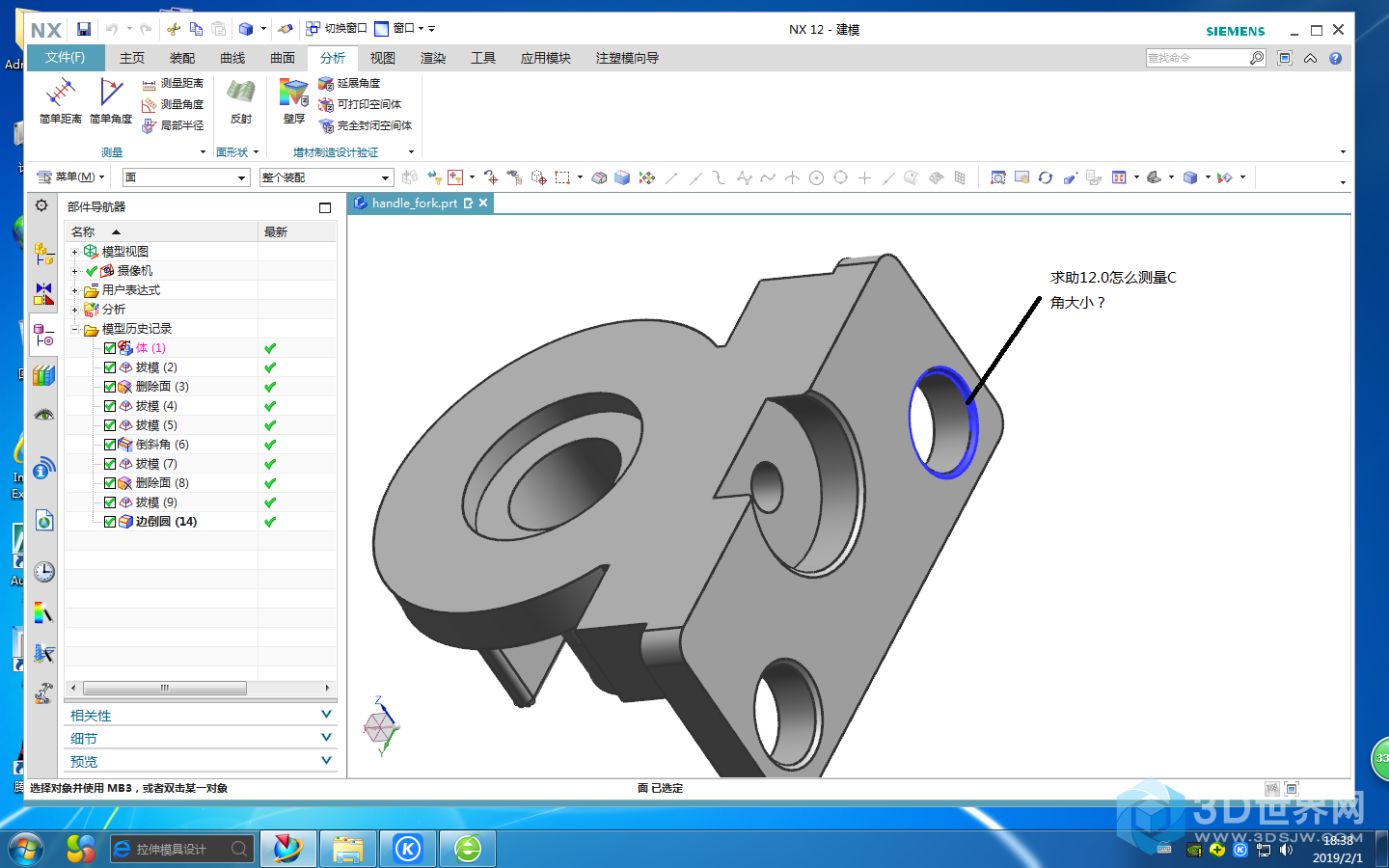
Task: Collapse the 模型历史记录 tree node
Action: (x=75, y=329)
